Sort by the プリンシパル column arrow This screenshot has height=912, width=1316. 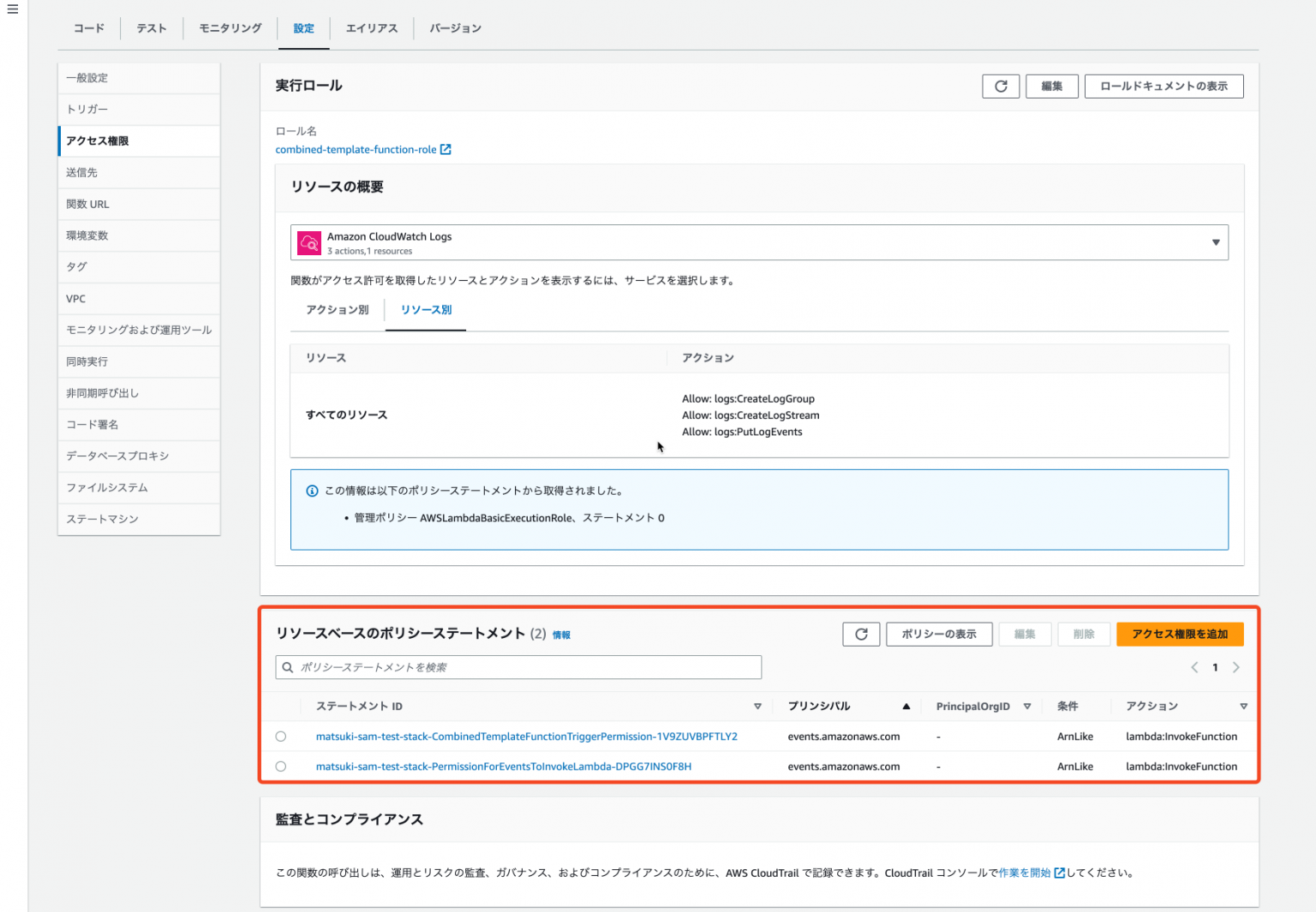906,706
